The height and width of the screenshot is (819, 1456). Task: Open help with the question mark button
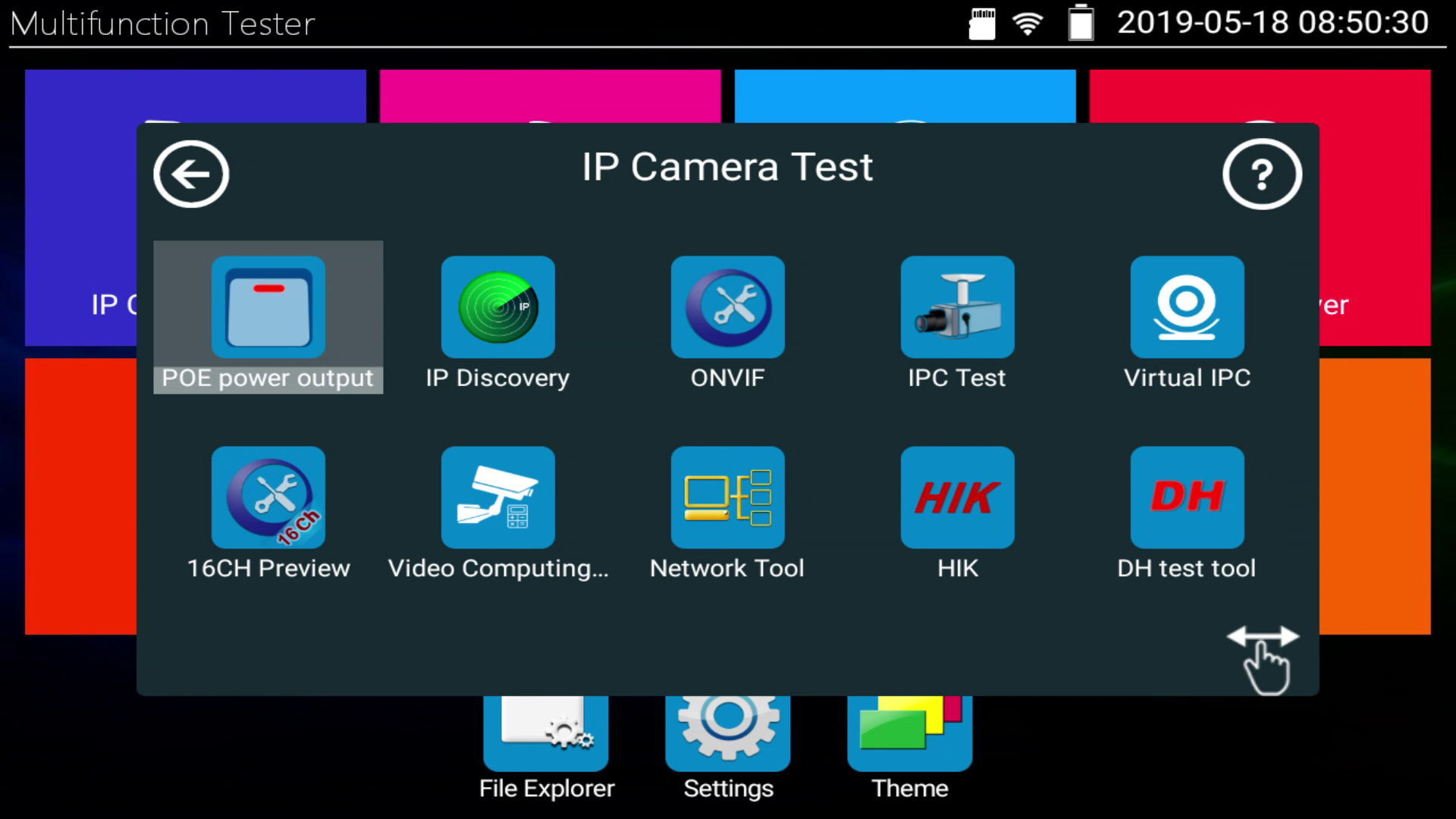click(1262, 174)
